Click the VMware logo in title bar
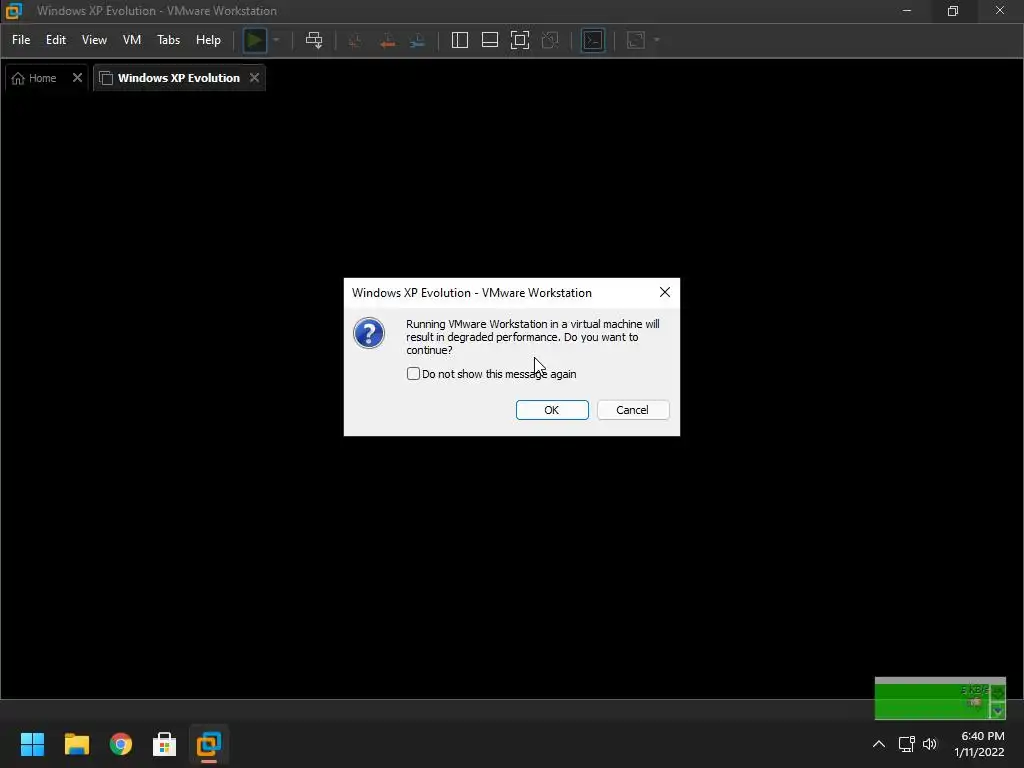The height and width of the screenshot is (768, 1024). coord(14,11)
